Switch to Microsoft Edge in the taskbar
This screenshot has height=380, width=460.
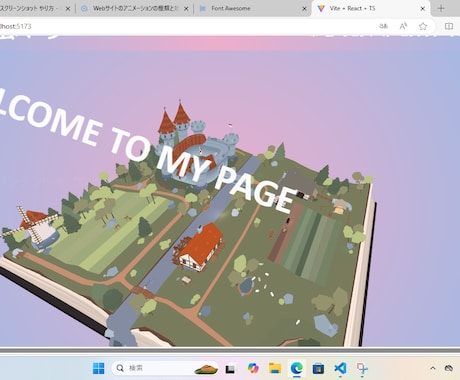pos(296,368)
